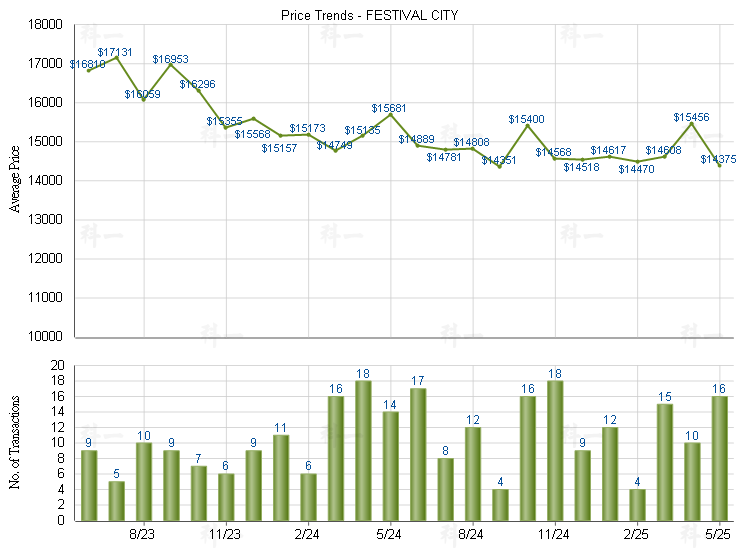The image size is (740, 550).
Task: Select the $17131 peak data point label
Action: coord(115,51)
